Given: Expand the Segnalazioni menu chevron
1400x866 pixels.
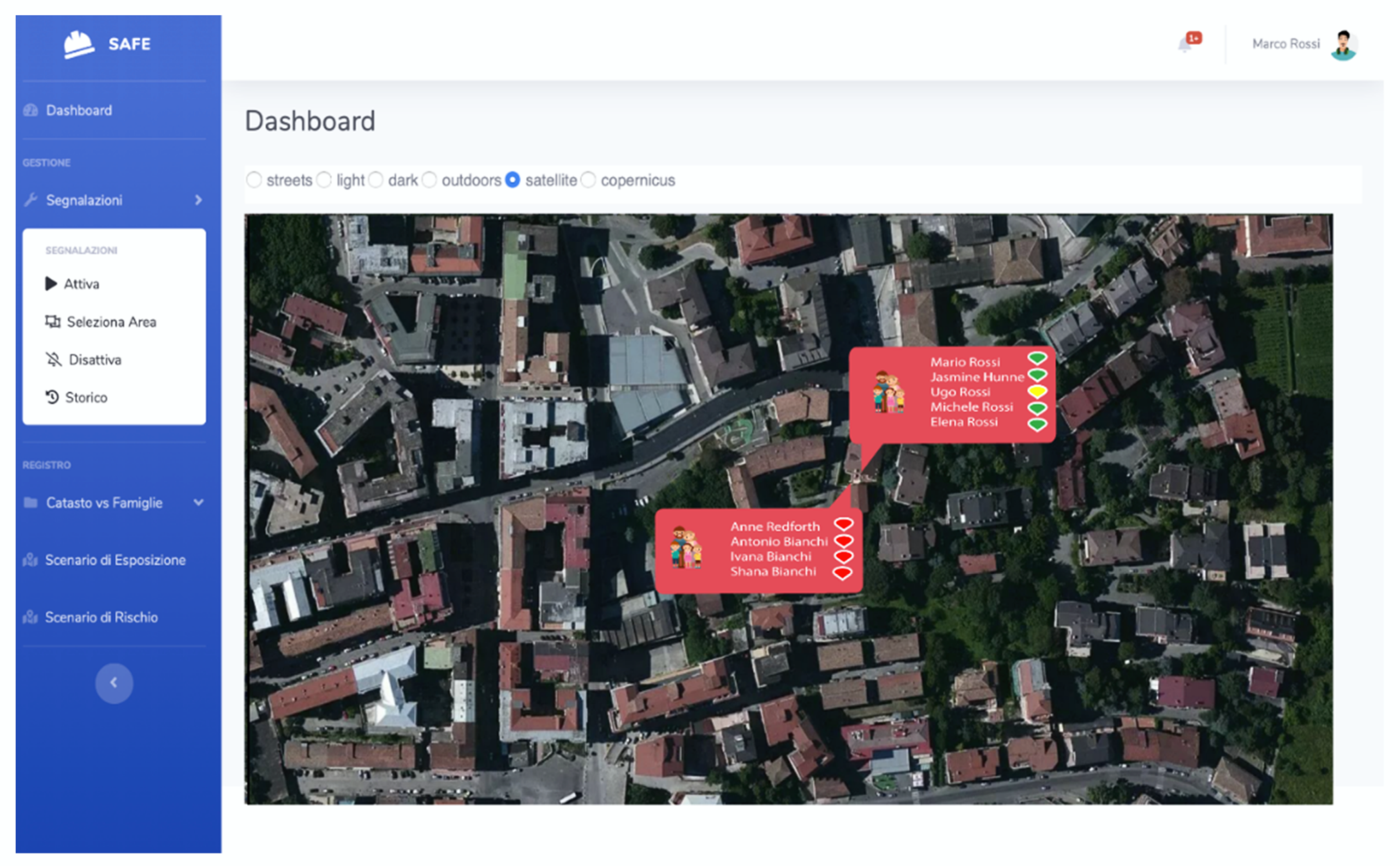Looking at the screenshot, I should pos(198,200).
